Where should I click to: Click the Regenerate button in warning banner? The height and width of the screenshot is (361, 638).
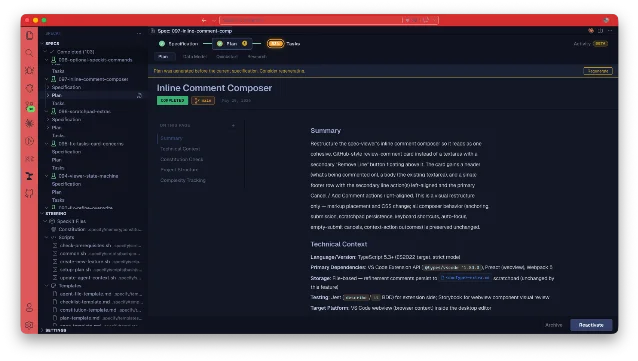[x=598, y=71]
